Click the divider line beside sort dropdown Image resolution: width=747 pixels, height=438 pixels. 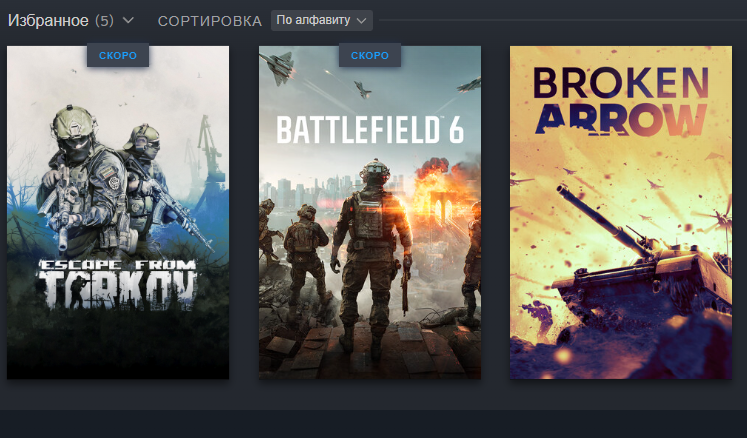(563, 20)
